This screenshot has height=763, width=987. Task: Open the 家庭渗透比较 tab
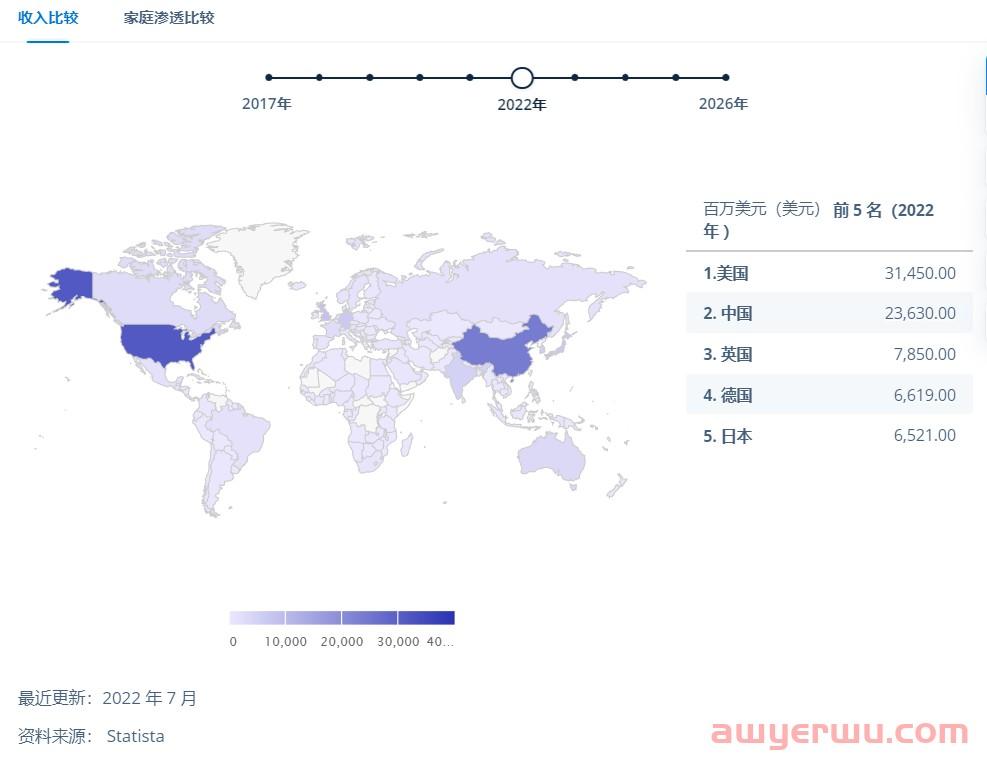tap(169, 18)
